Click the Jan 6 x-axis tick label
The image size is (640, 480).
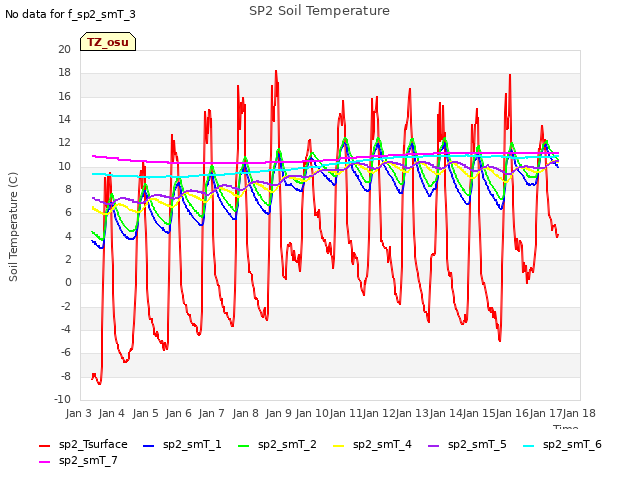(x=178, y=413)
